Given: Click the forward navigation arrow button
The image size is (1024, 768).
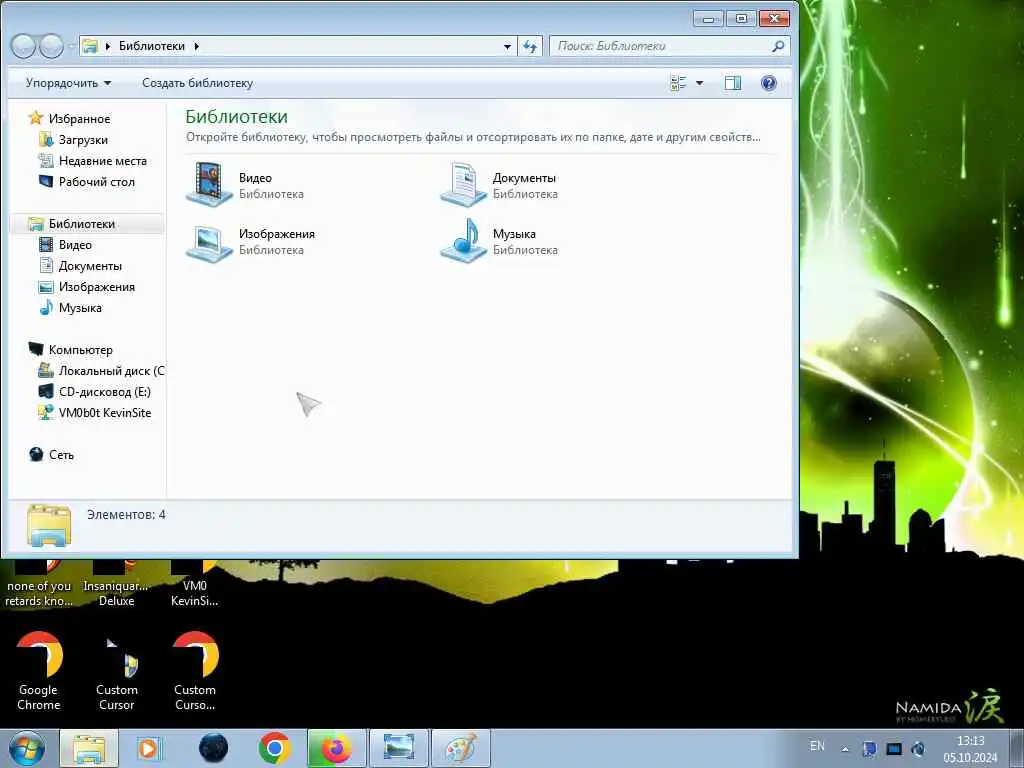Looking at the screenshot, I should (52, 46).
